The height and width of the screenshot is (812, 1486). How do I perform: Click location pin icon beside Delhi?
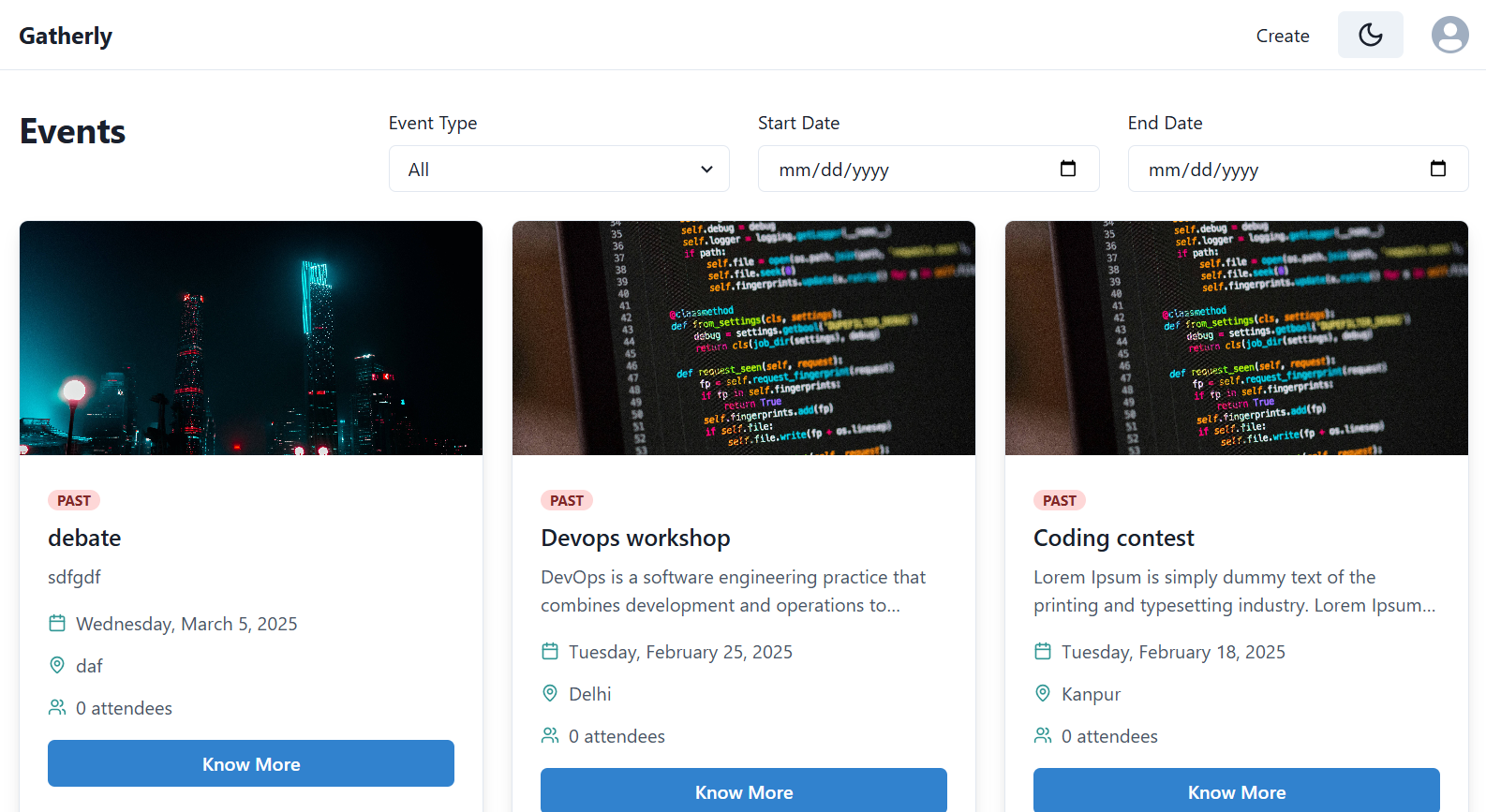tap(550, 694)
